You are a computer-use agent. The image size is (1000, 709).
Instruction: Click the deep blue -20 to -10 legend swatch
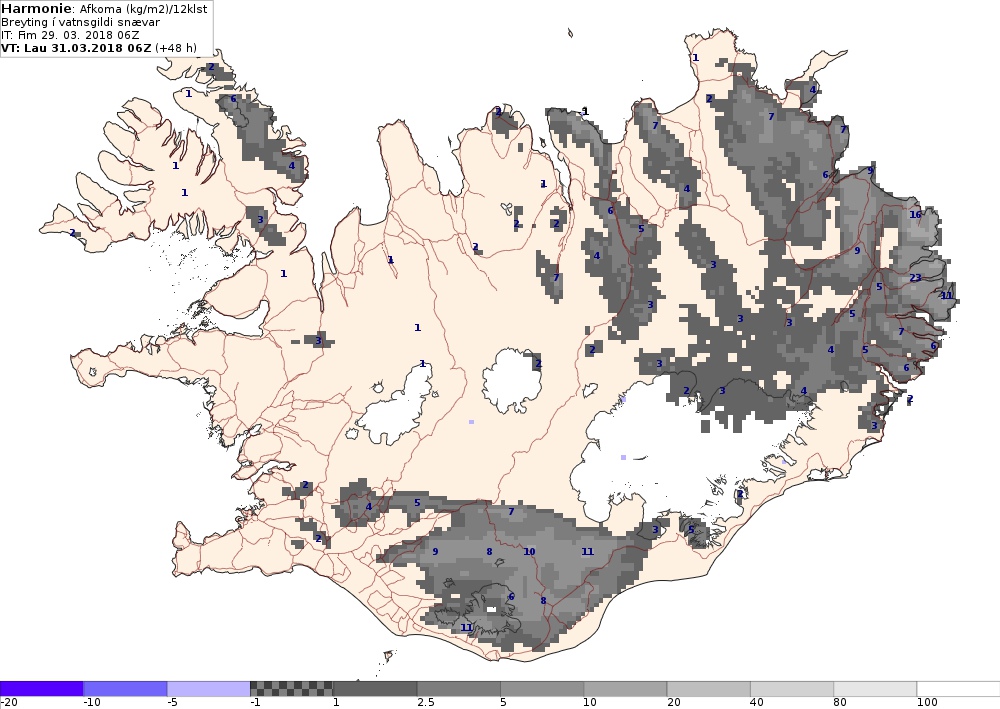pos(41,689)
